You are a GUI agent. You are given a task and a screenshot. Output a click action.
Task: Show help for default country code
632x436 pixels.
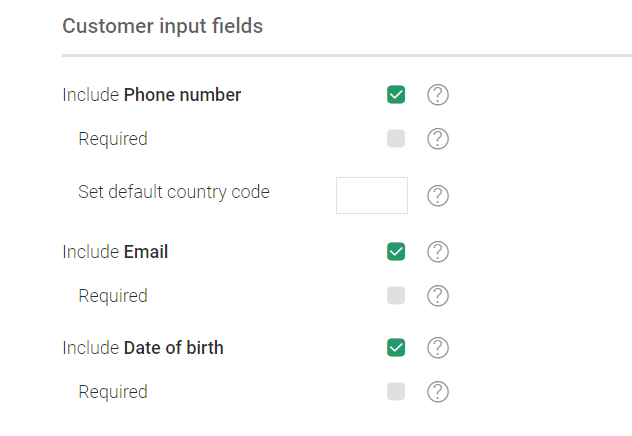point(438,195)
